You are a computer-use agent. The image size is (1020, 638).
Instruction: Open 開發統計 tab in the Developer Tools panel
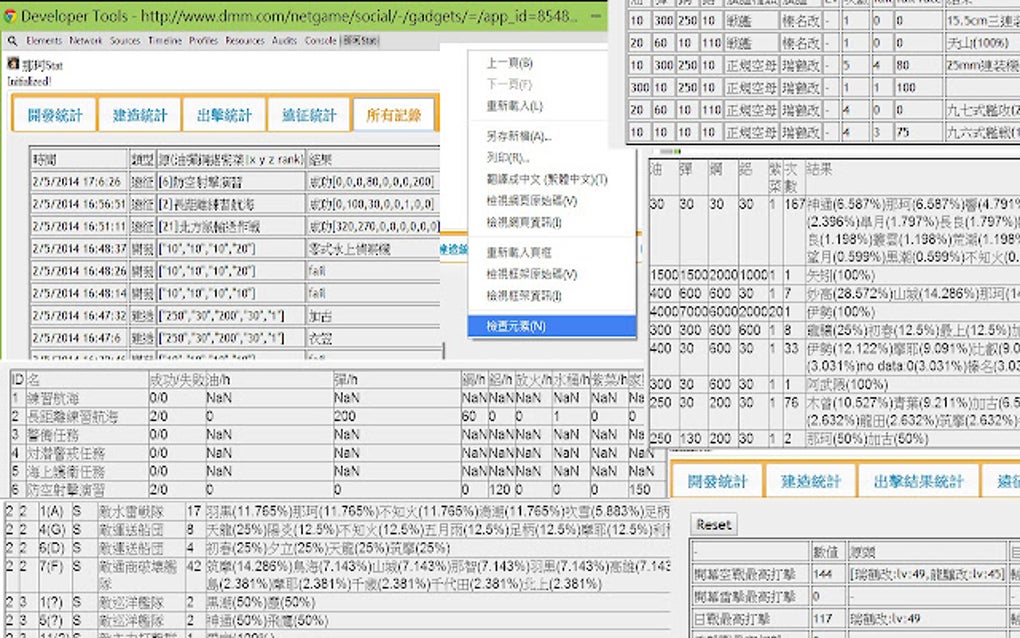55,115
